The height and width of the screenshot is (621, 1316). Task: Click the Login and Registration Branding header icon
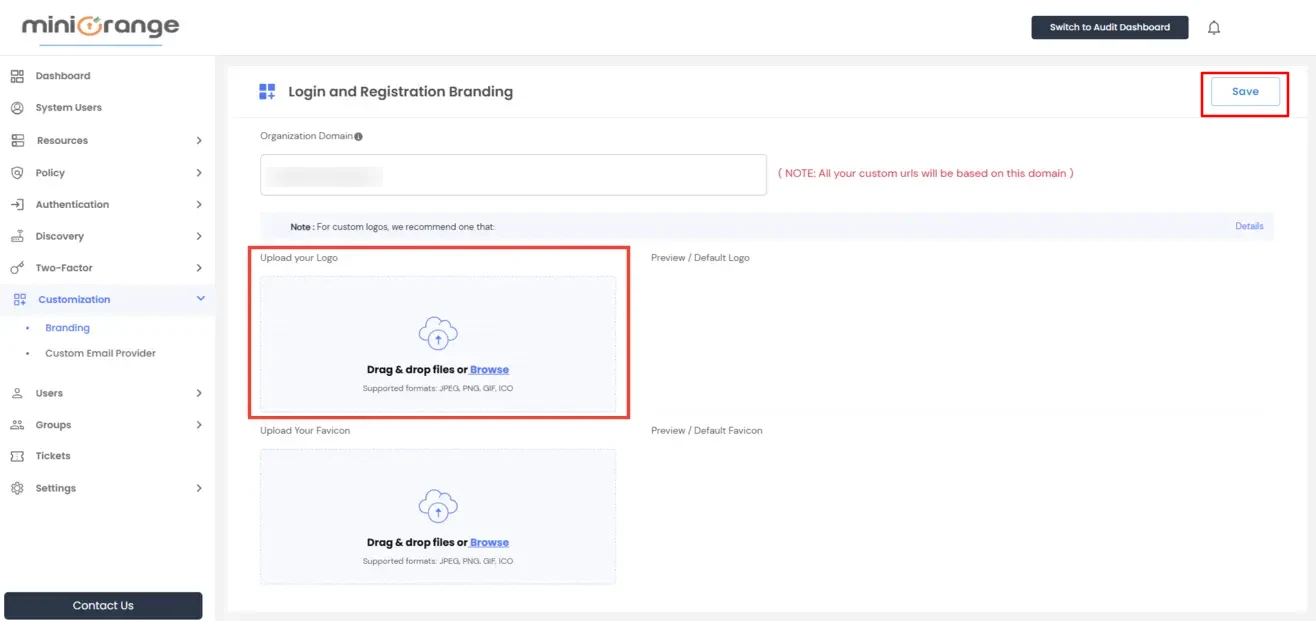[x=266, y=91]
